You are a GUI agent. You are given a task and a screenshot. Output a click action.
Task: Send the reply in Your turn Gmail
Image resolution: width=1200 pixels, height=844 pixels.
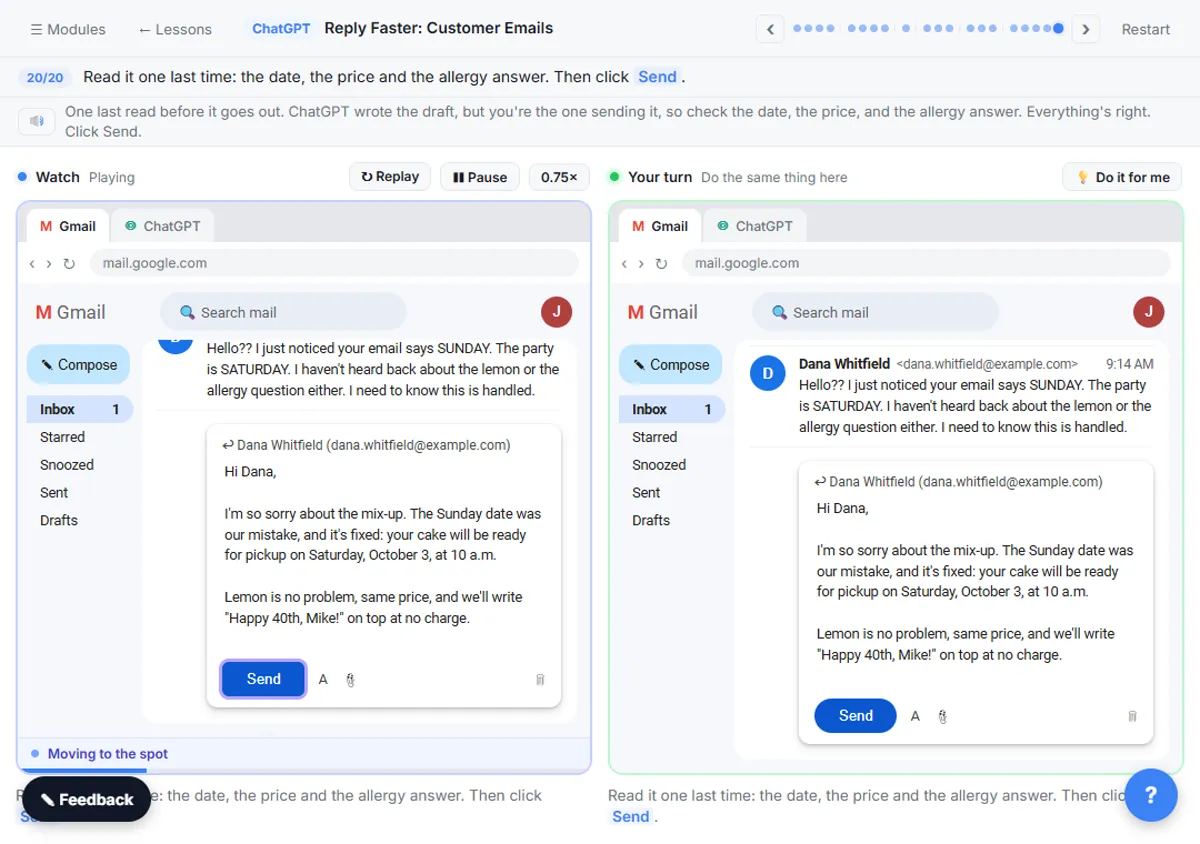855,715
